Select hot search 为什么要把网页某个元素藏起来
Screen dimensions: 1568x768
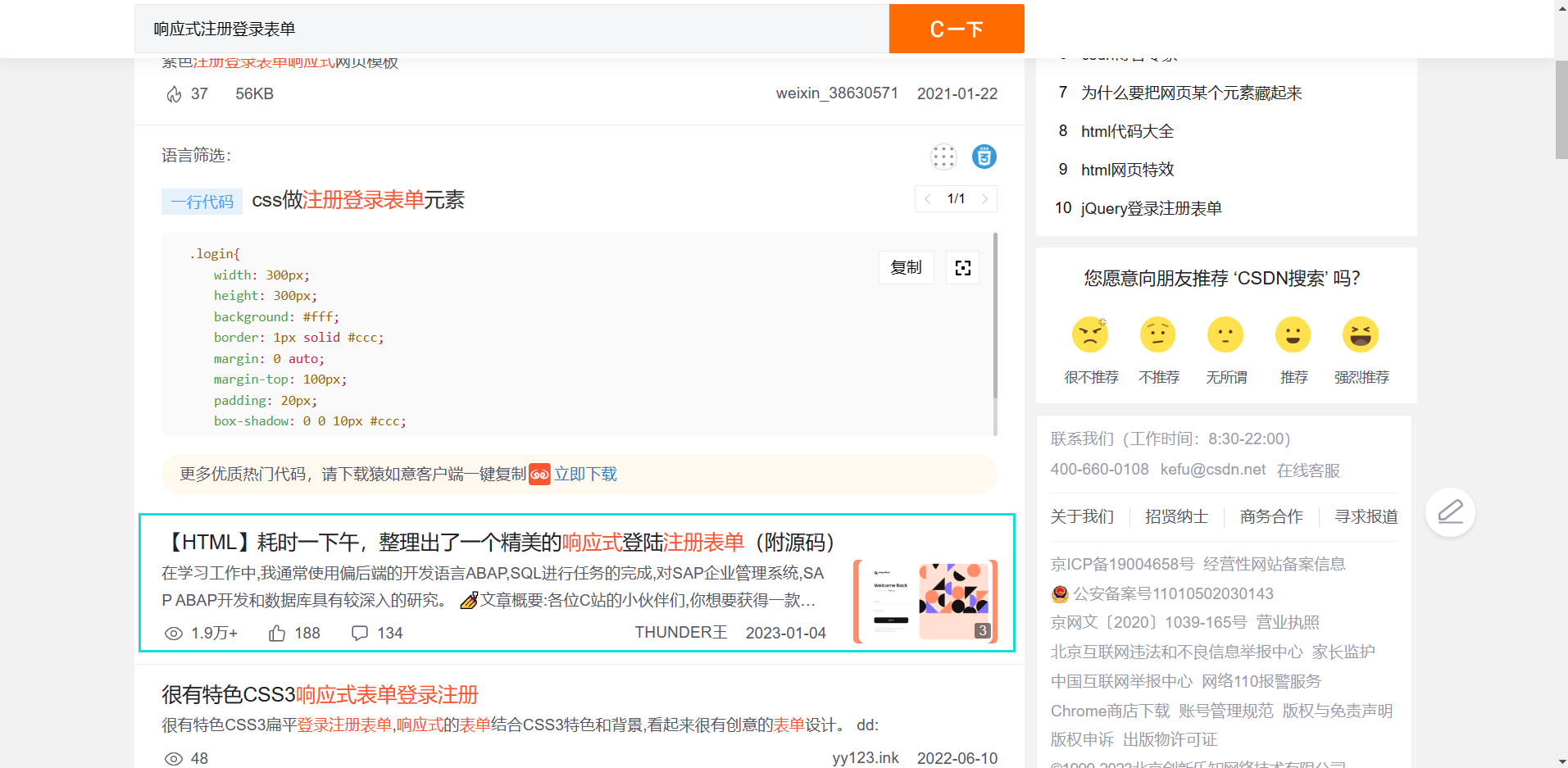(1191, 93)
